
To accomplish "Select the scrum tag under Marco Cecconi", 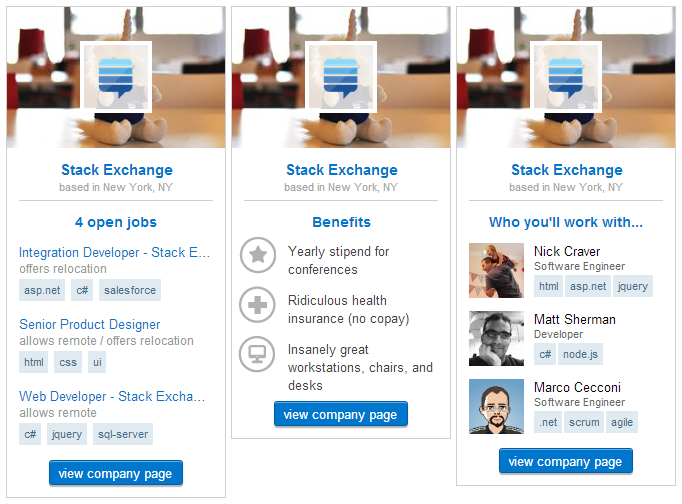I will click(x=584, y=422).
